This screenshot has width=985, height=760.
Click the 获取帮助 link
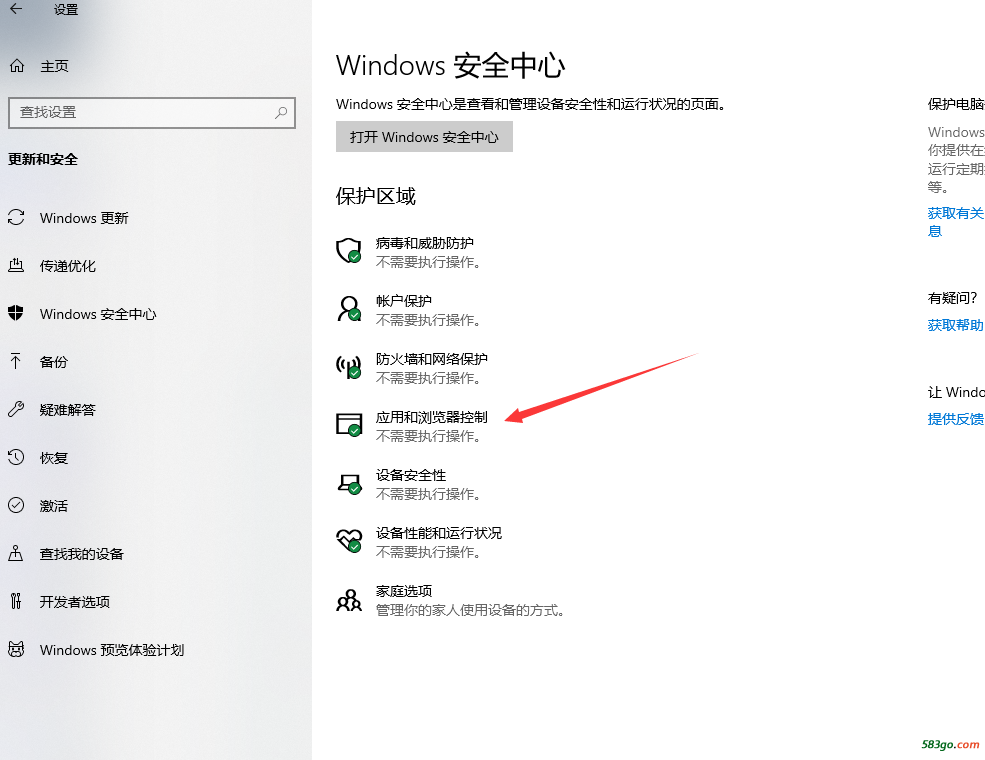[x=955, y=325]
